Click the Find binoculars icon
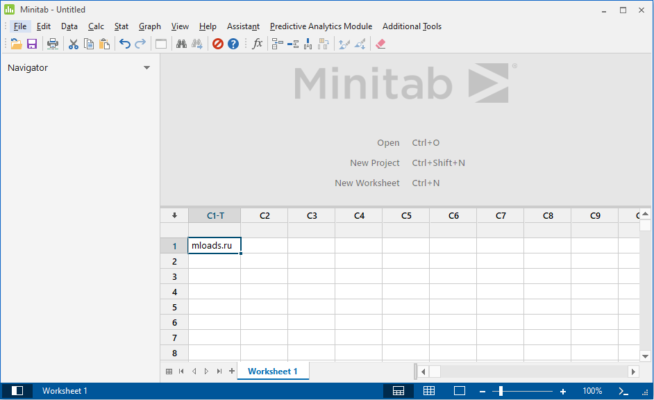Screen dimensions: 654x400 181,44
